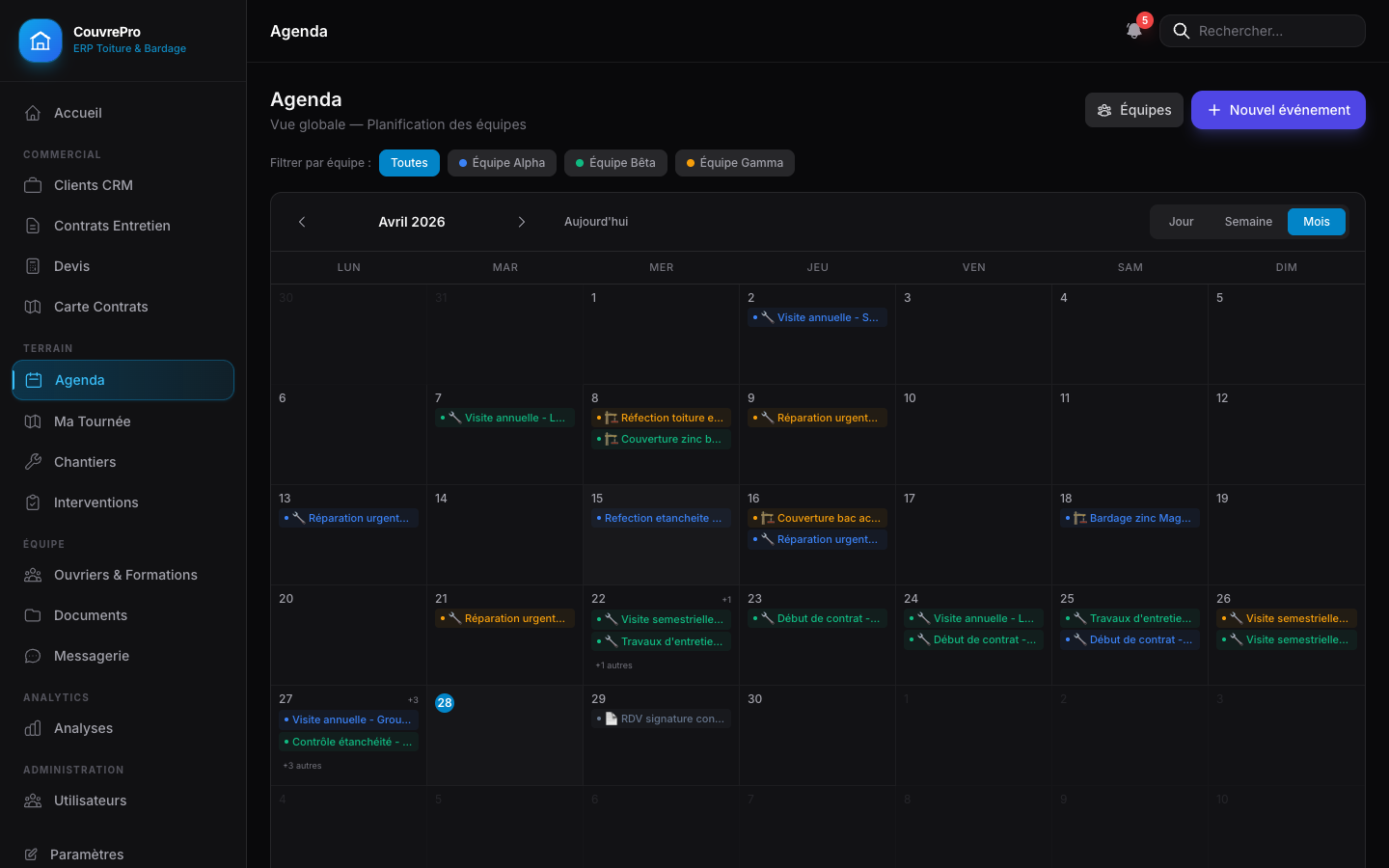Image resolution: width=1389 pixels, height=868 pixels.
Task: Select the Mois view tab
Action: tap(1317, 222)
